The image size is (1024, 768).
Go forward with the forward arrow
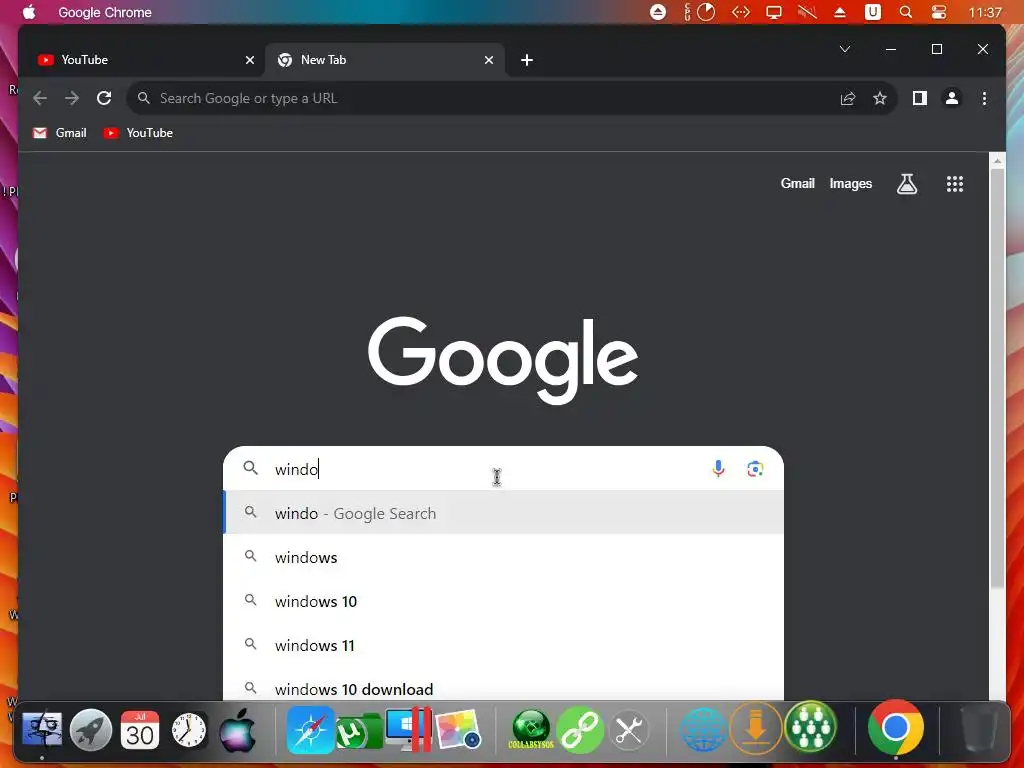coord(72,98)
